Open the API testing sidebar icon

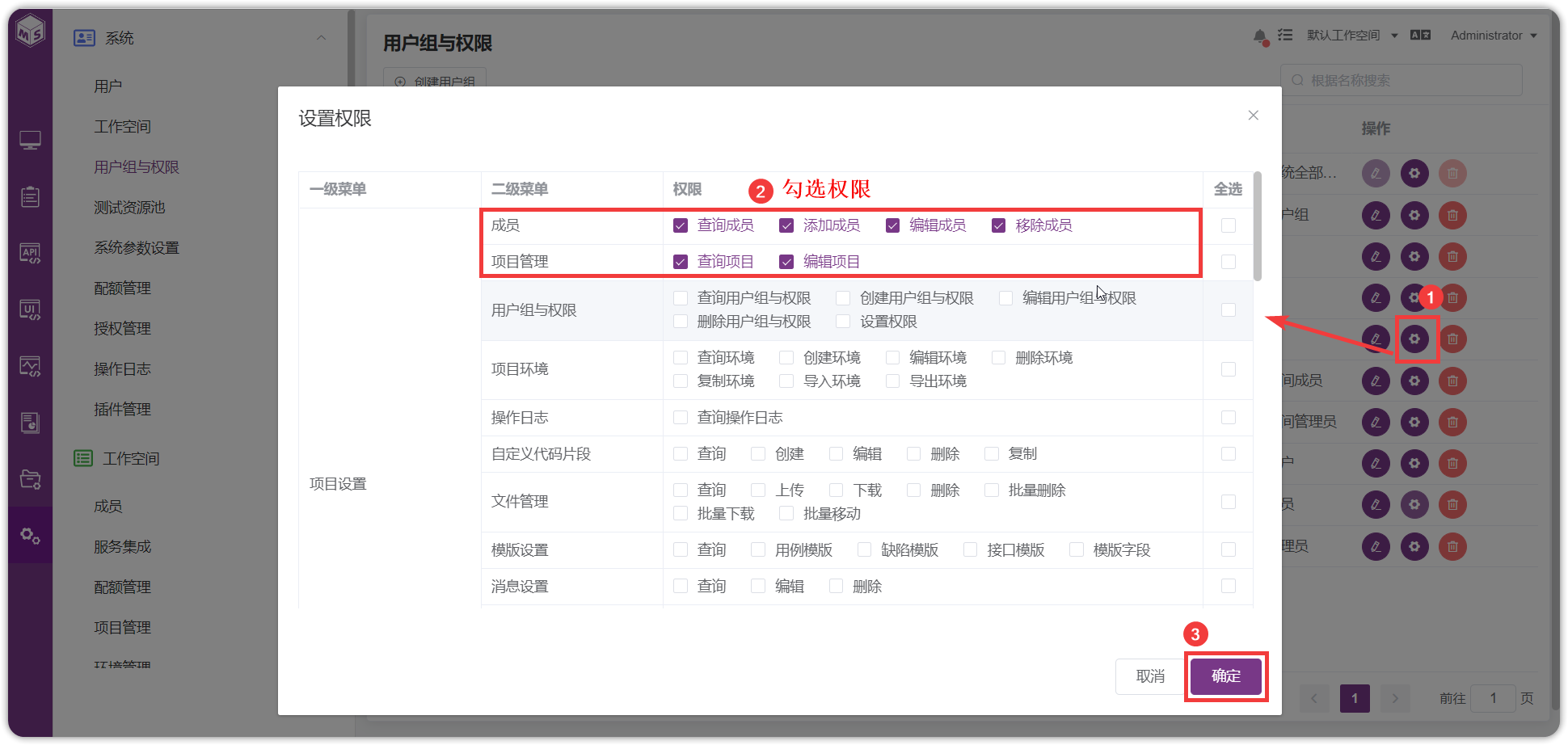click(30, 254)
